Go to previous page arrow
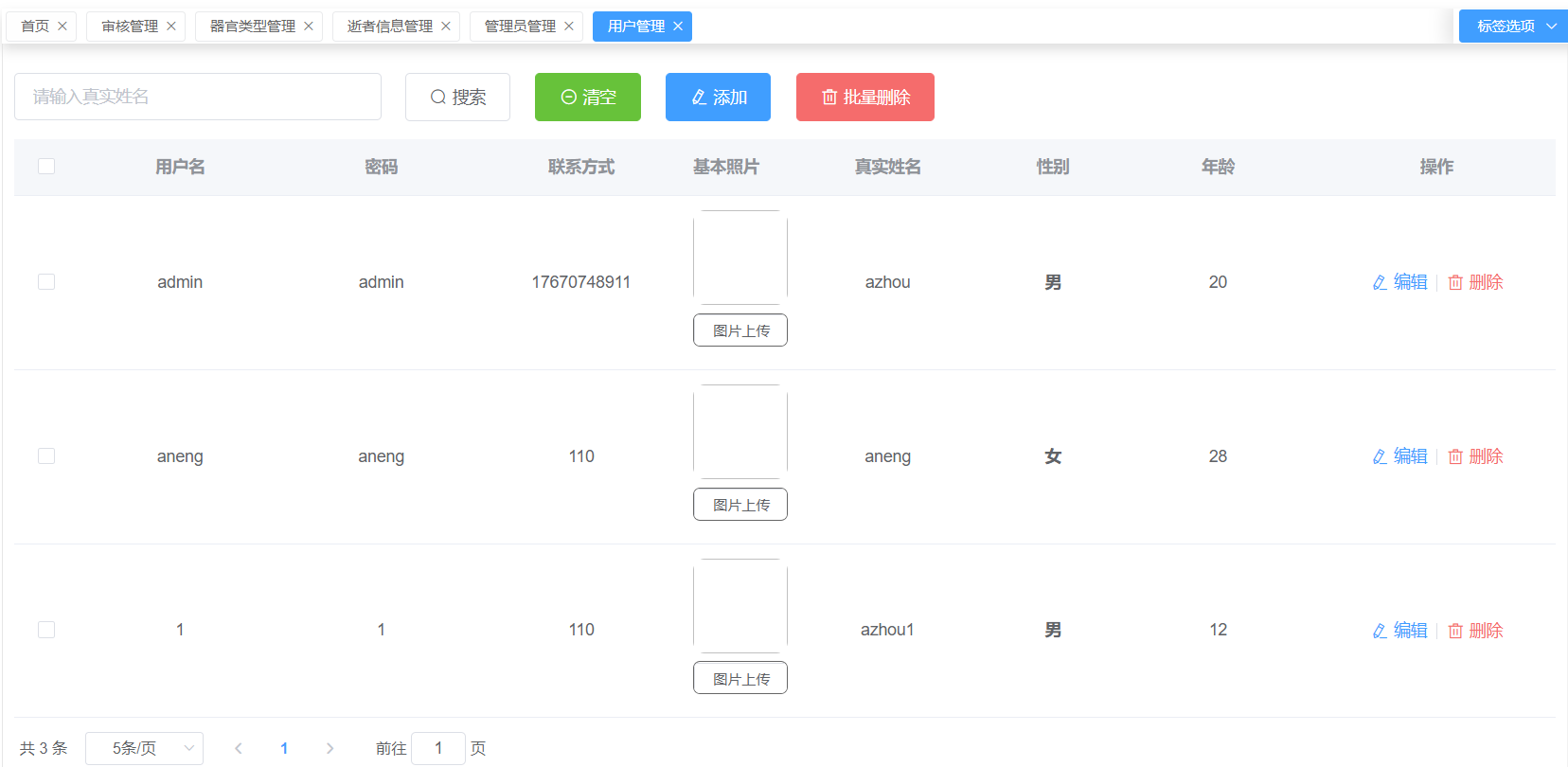 (239, 748)
